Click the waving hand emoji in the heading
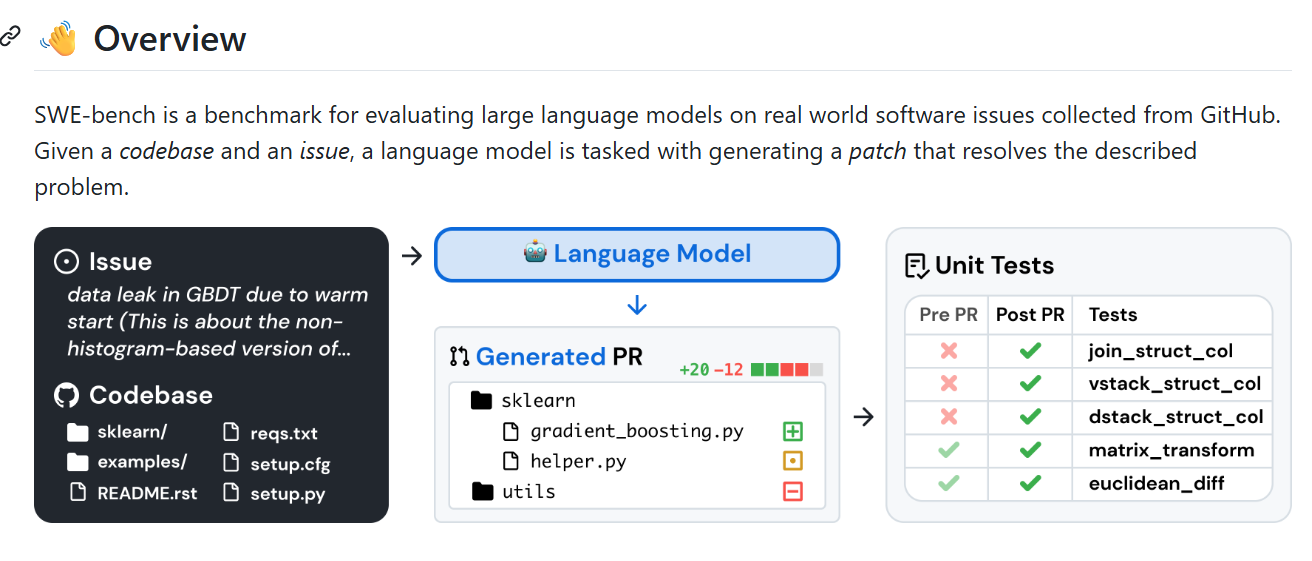 click(57, 39)
